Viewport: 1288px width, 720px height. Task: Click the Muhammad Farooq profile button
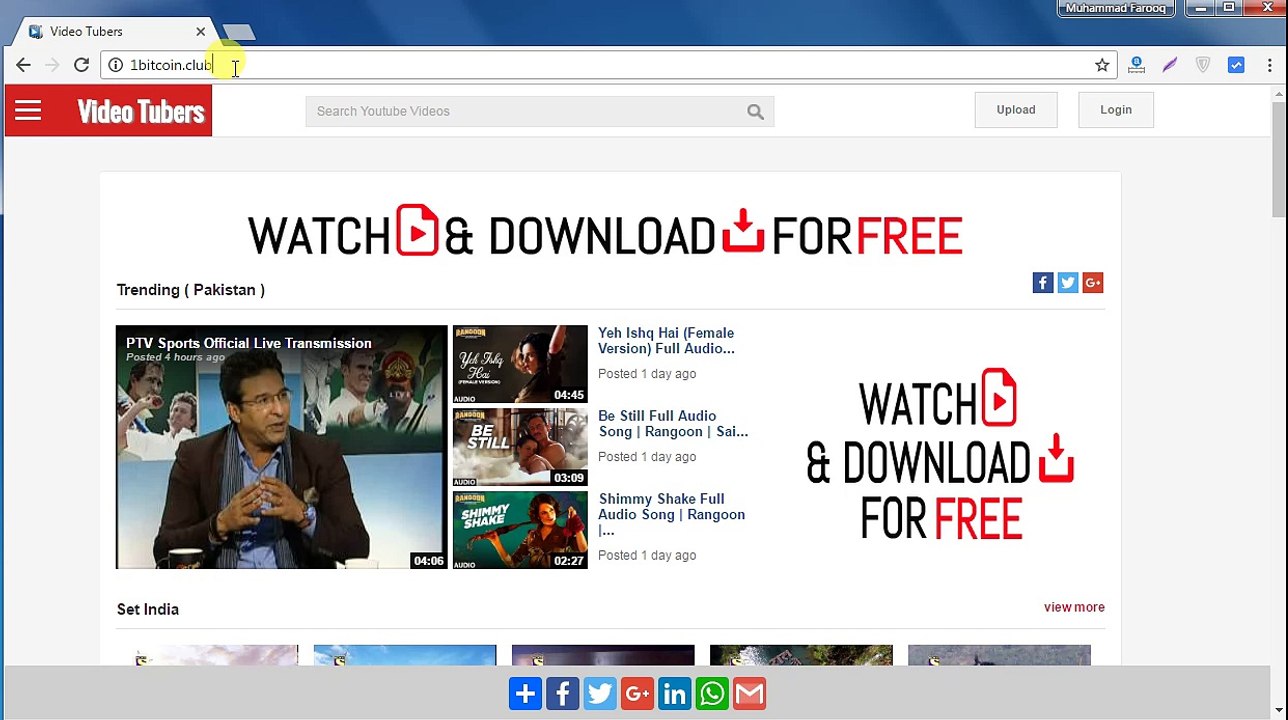(x=1116, y=8)
